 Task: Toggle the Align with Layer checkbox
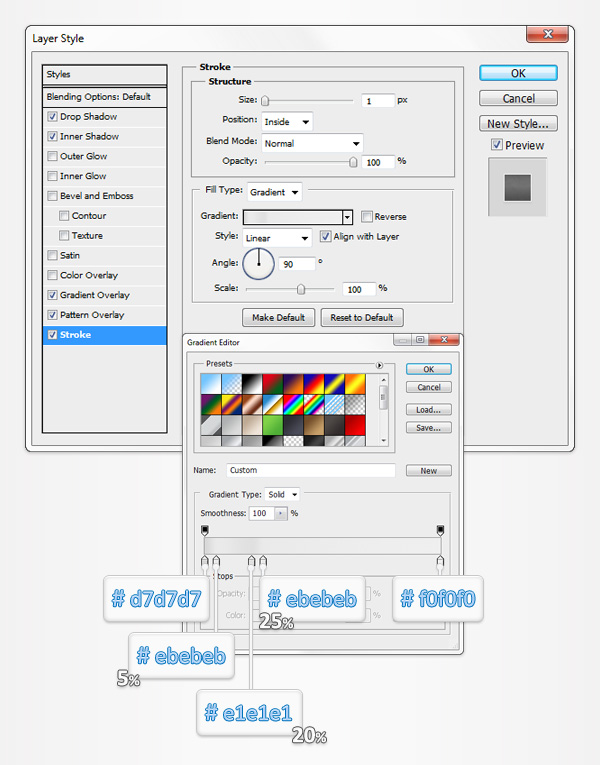point(325,237)
